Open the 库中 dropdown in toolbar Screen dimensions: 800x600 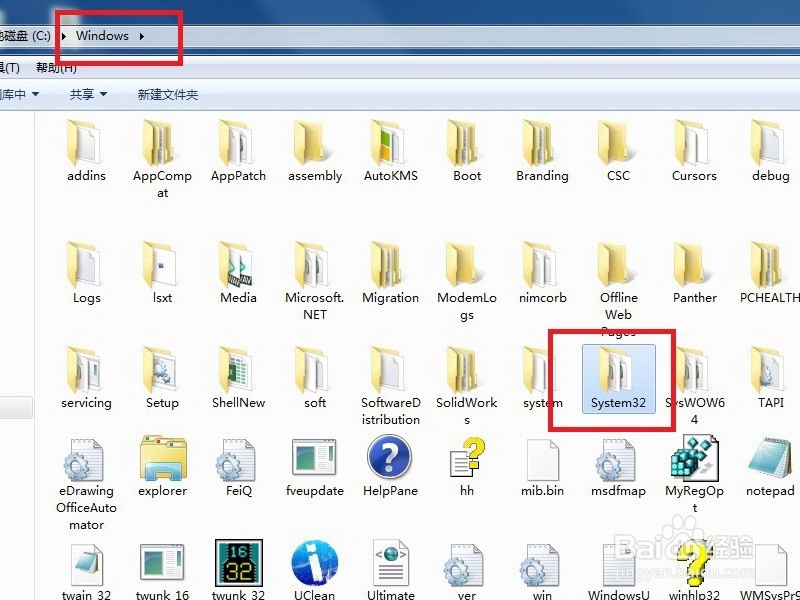(19, 94)
